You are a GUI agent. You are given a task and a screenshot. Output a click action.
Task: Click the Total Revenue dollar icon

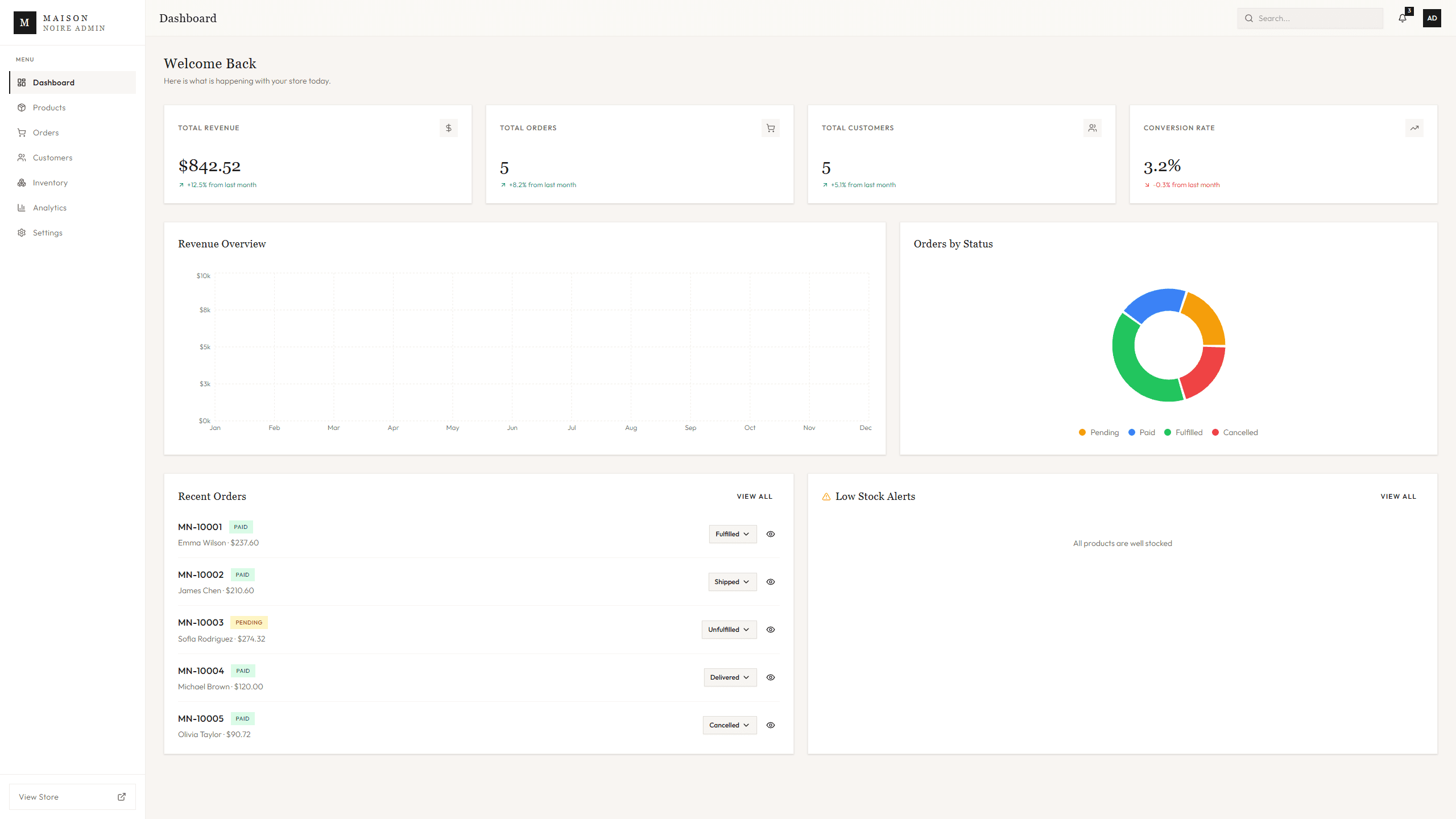click(x=449, y=128)
